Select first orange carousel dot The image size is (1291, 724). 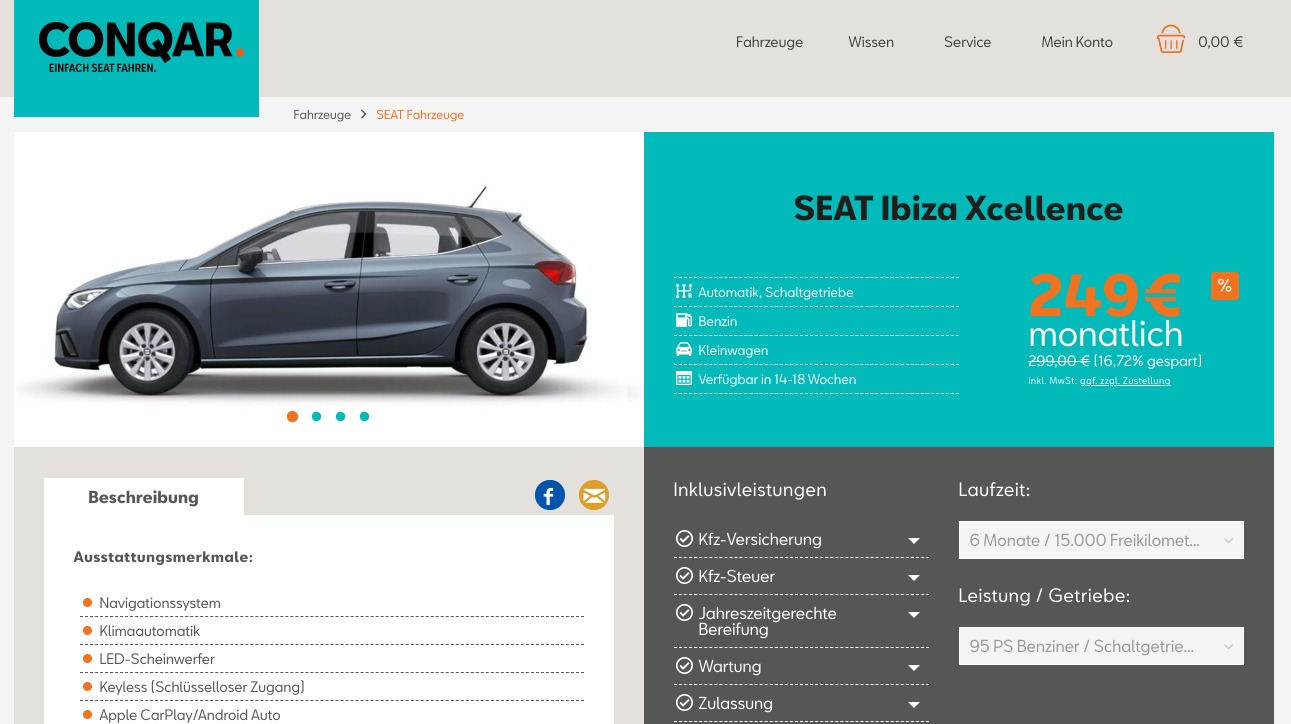(292, 416)
